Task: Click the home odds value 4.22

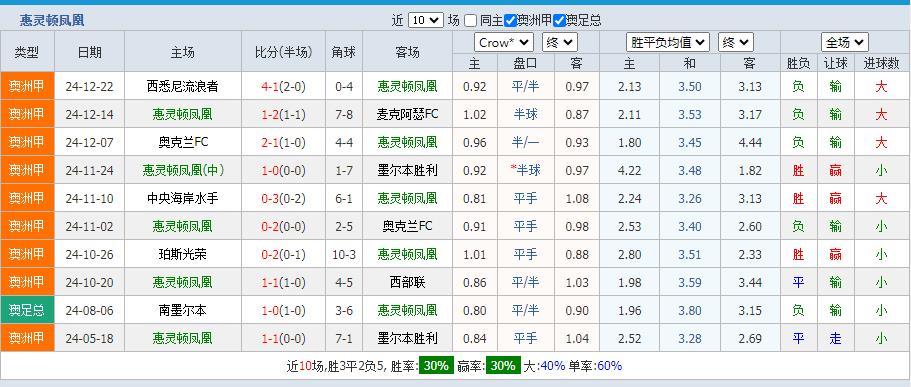Action: pyautogui.click(x=630, y=170)
